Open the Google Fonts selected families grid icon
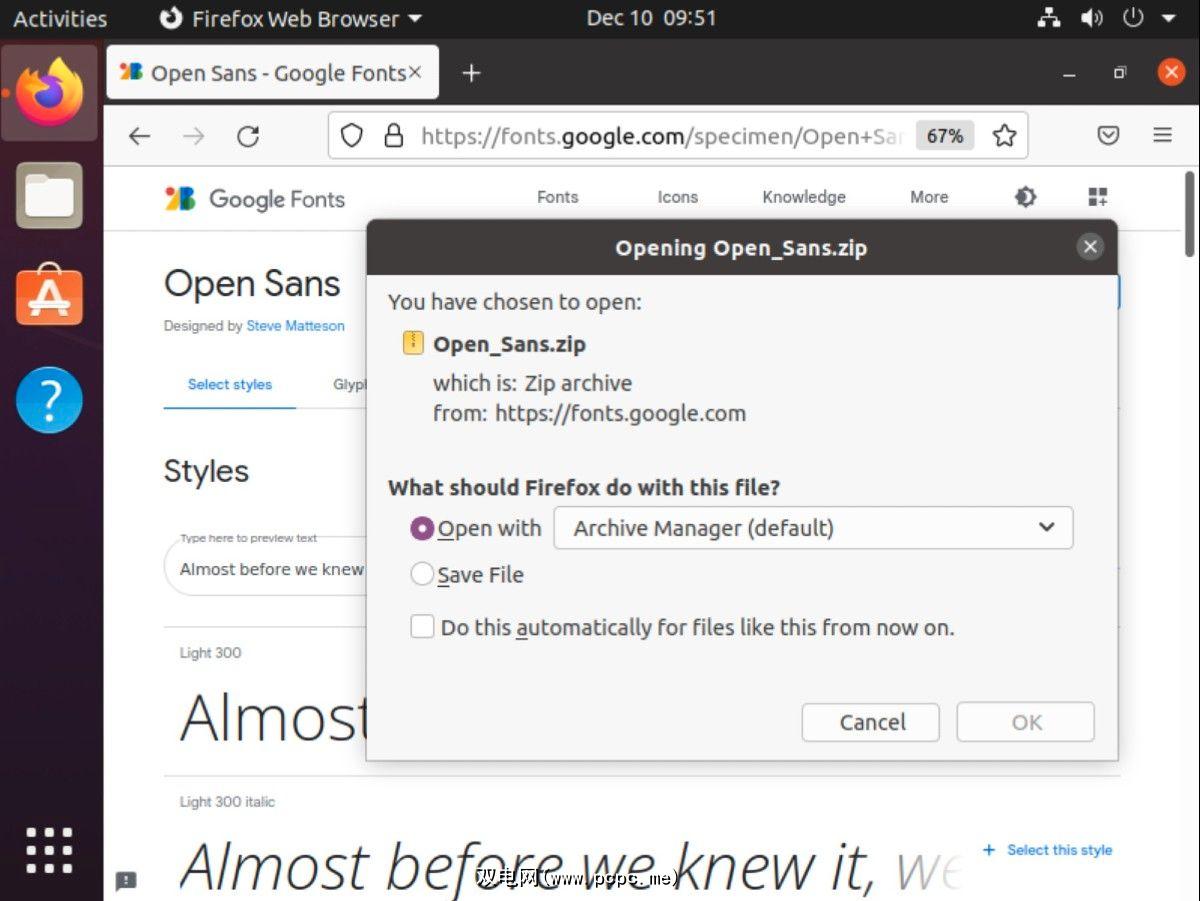This screenshot has height=901, width=1200. point(1098,197)
